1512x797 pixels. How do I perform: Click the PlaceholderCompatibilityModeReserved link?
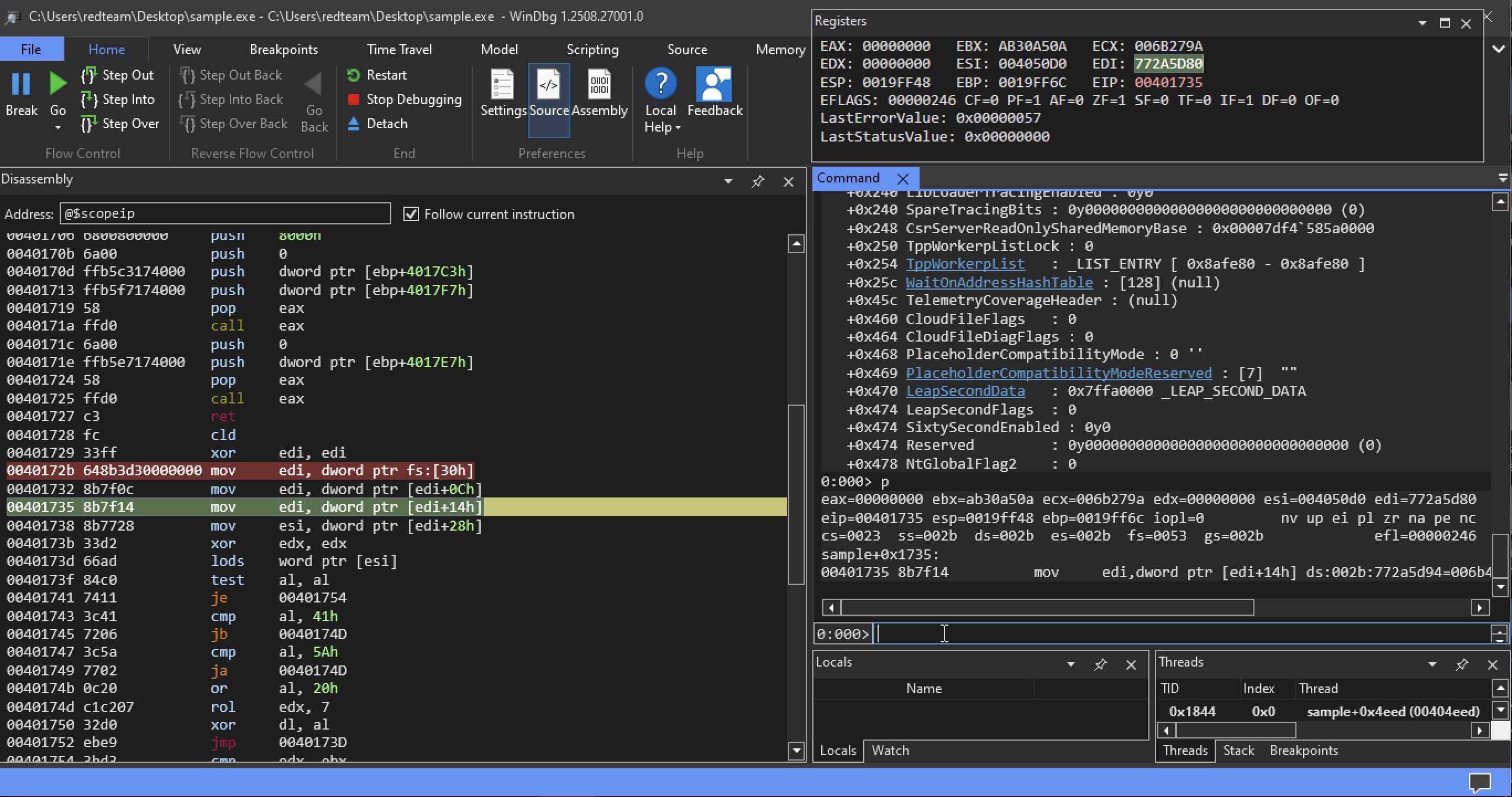[x=1058, y=373]
